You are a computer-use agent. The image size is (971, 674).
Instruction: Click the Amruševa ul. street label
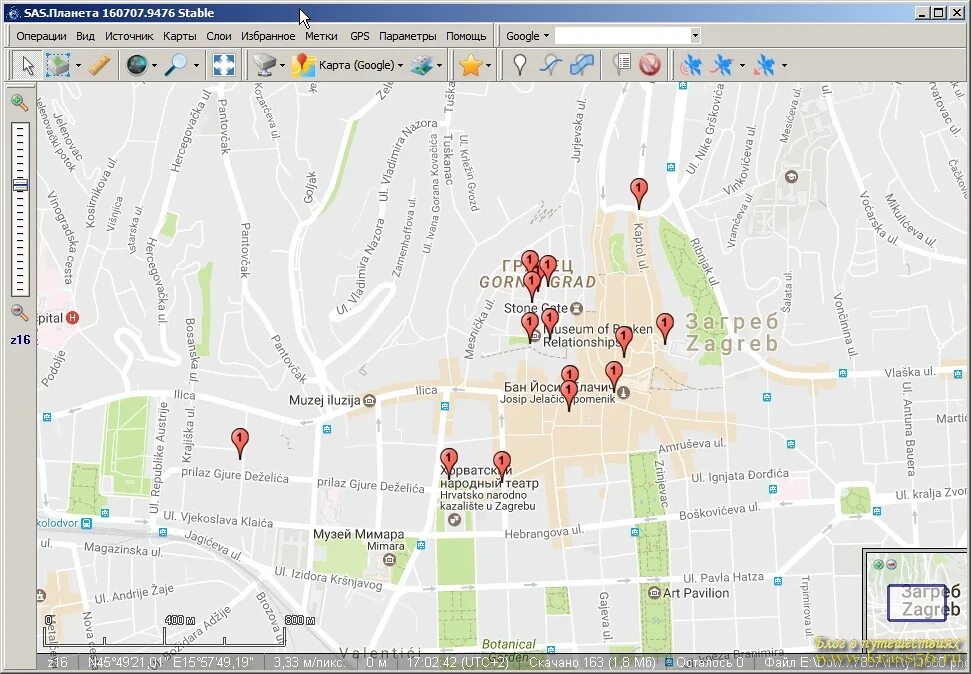692,446
